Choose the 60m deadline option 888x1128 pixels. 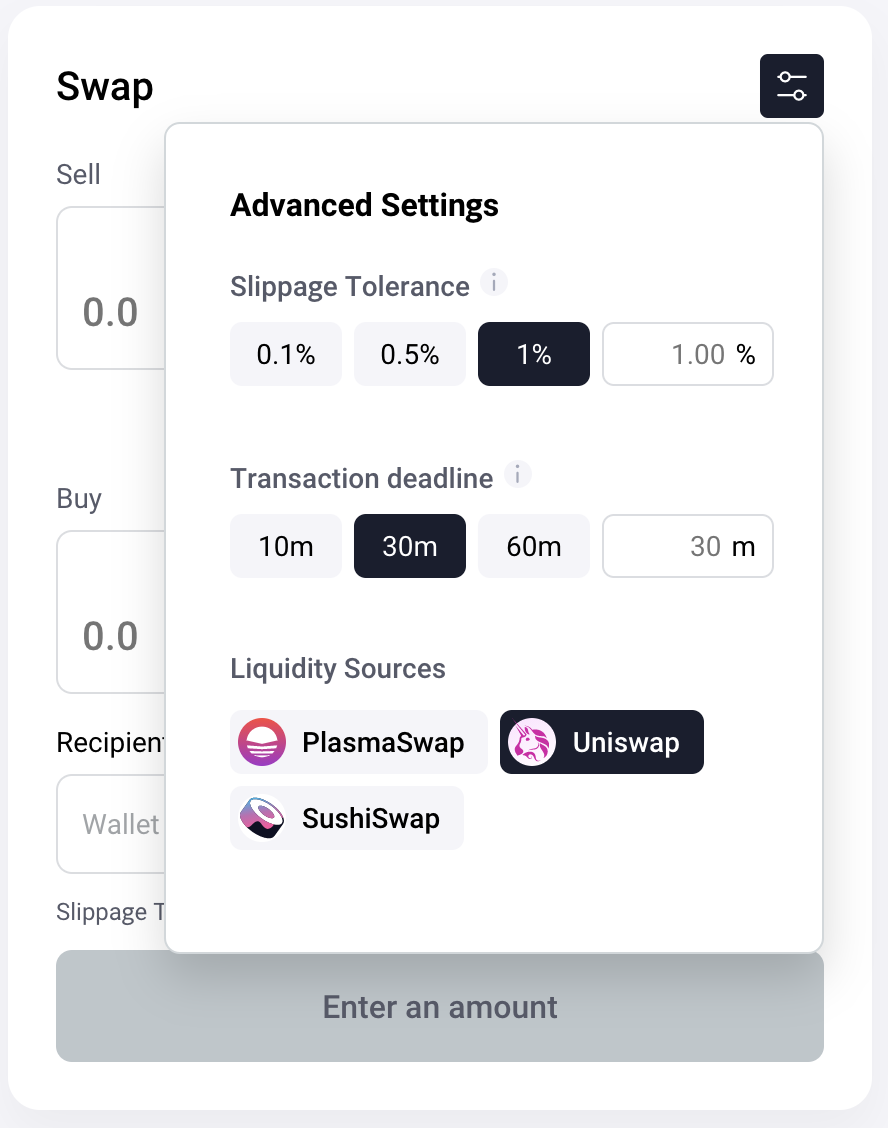pos(534,546)
